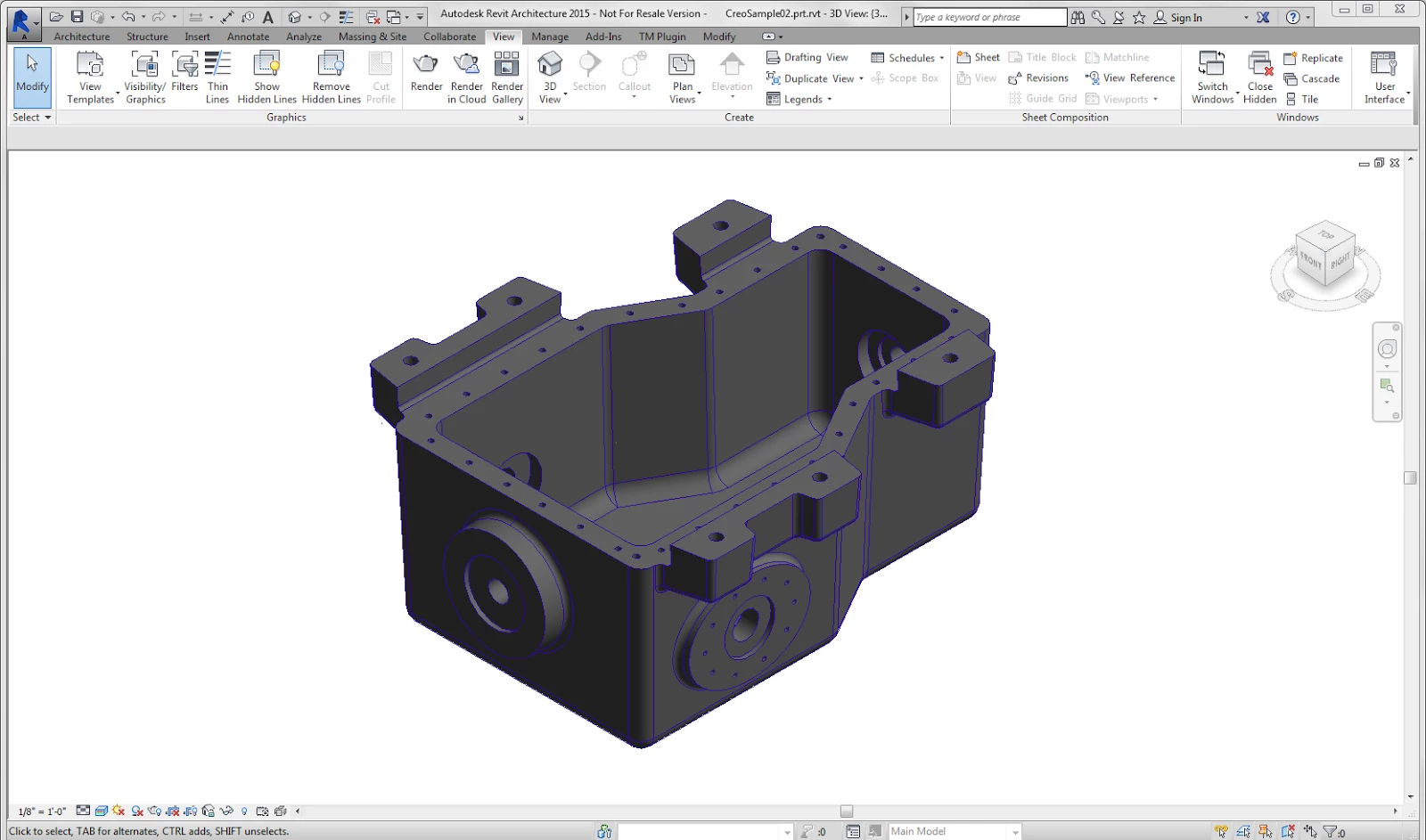The width and height of the screenshot is (1426, 840).
Task: Expand the Schedules dropdown
Action: [942, 58]
